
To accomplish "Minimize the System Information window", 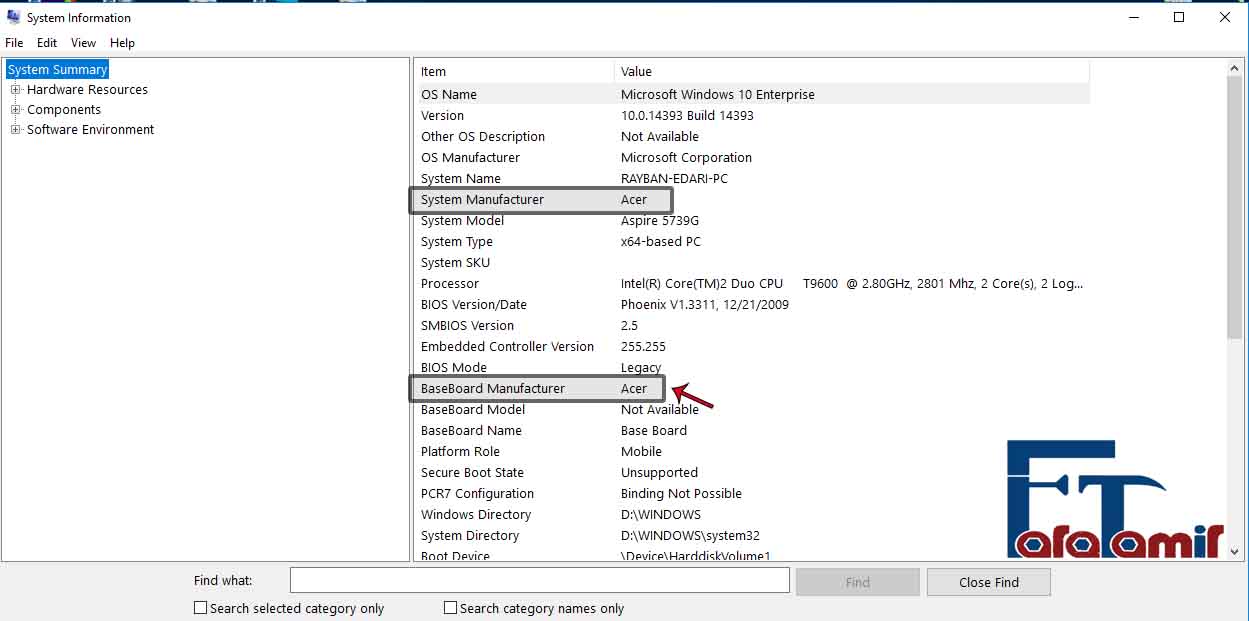I will 1133,17.
